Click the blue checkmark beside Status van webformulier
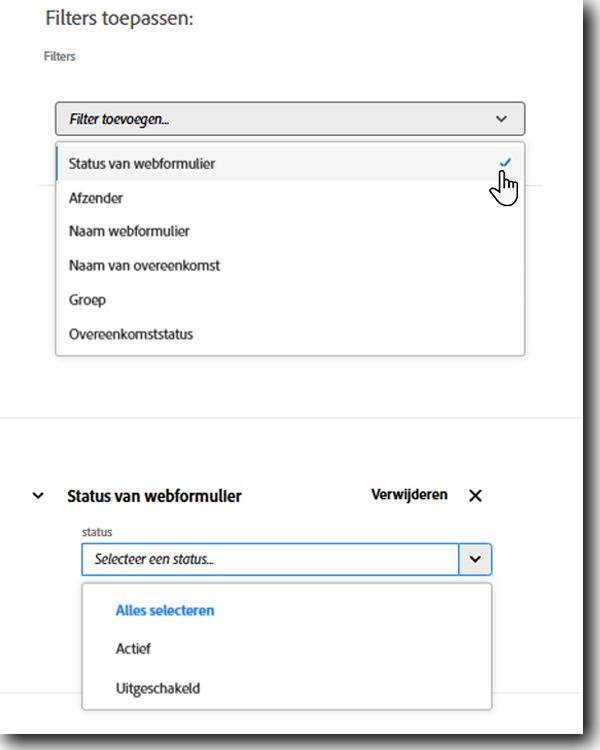 click(505, 163)
